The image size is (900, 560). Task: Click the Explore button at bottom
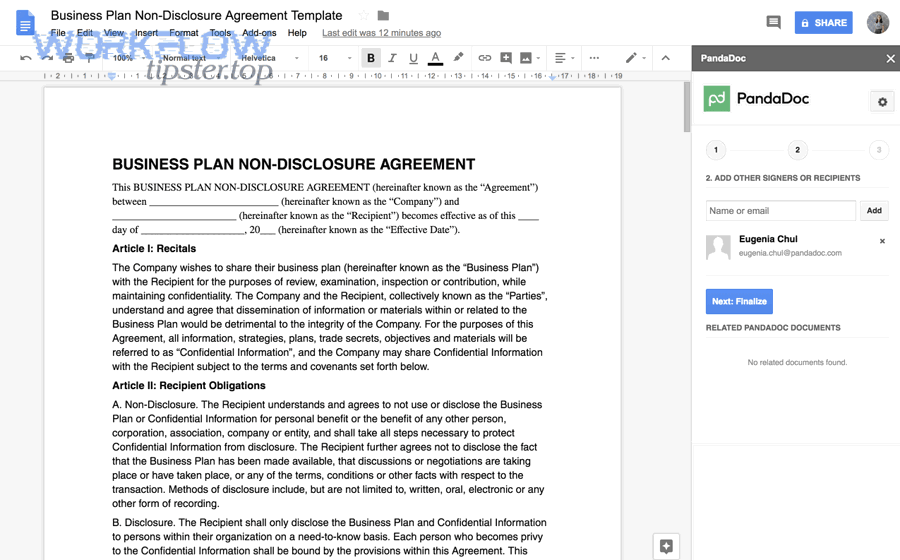pyautogui.click(x=666, y=546)
